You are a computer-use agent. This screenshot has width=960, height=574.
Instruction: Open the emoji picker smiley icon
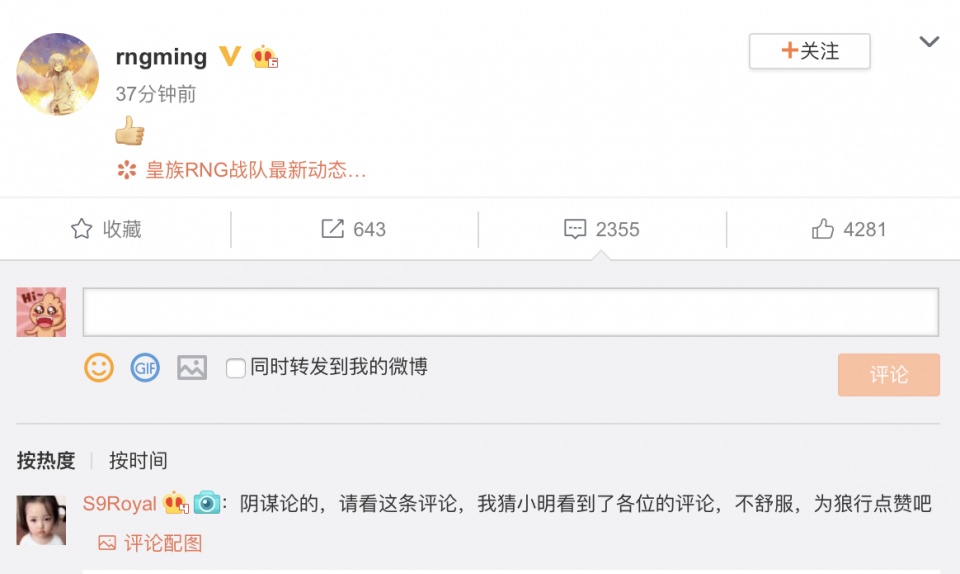click(99, 368)
